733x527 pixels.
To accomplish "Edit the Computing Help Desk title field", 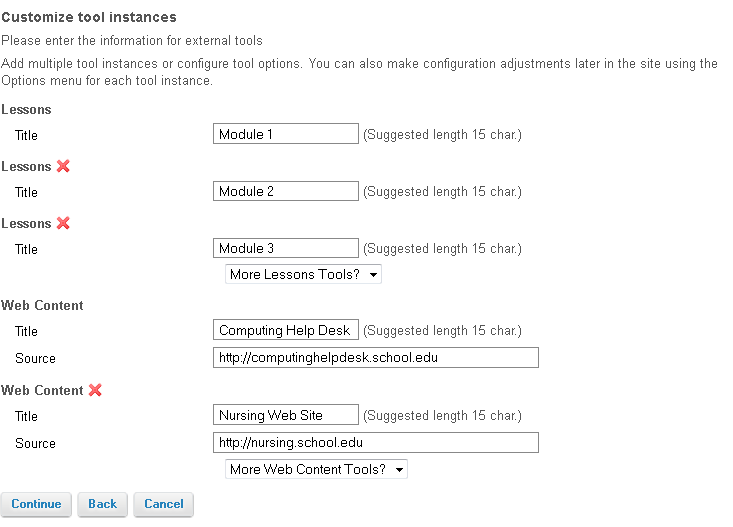I will click(286, 330).
